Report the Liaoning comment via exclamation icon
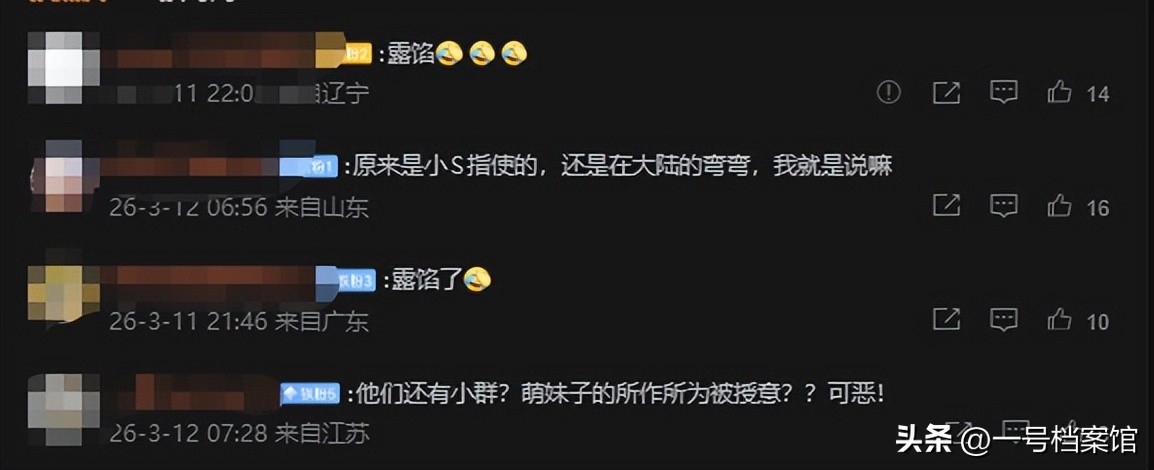The height and width of the screenshot is (470, 1154). pyautogui.click(x=889, y=93)
